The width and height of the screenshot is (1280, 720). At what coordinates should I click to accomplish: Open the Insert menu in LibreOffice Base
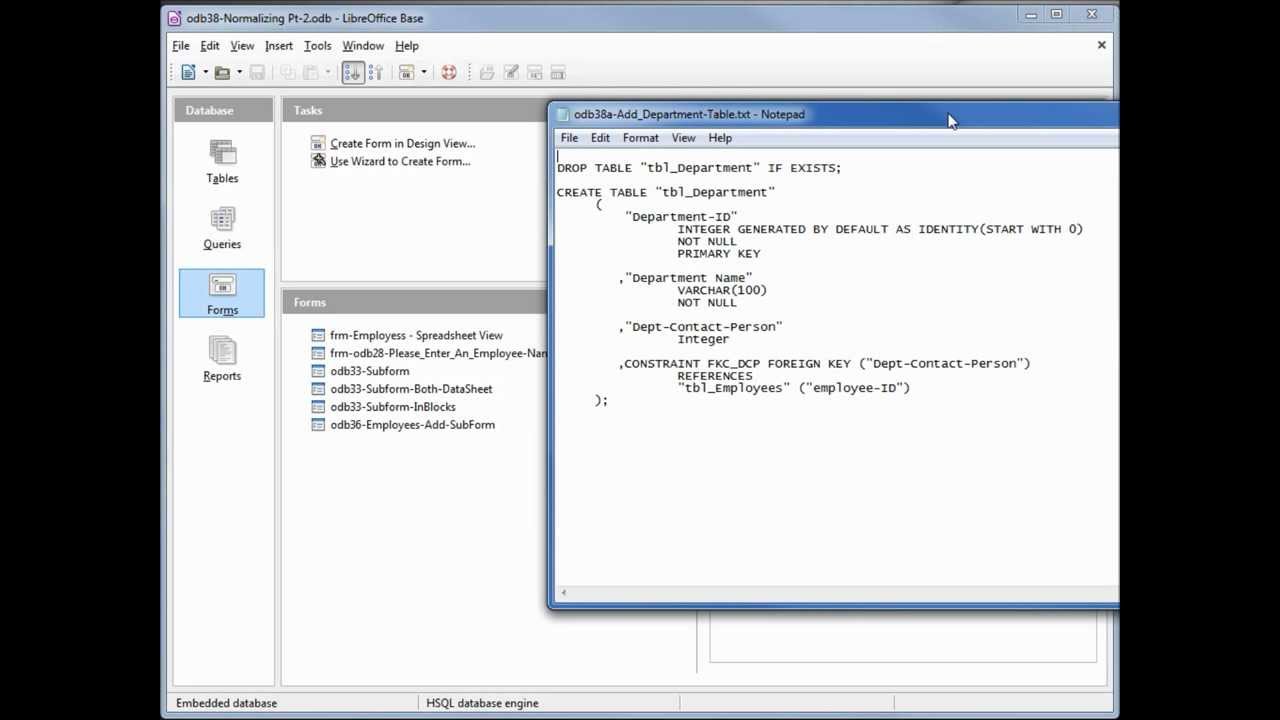click(279, 46)
